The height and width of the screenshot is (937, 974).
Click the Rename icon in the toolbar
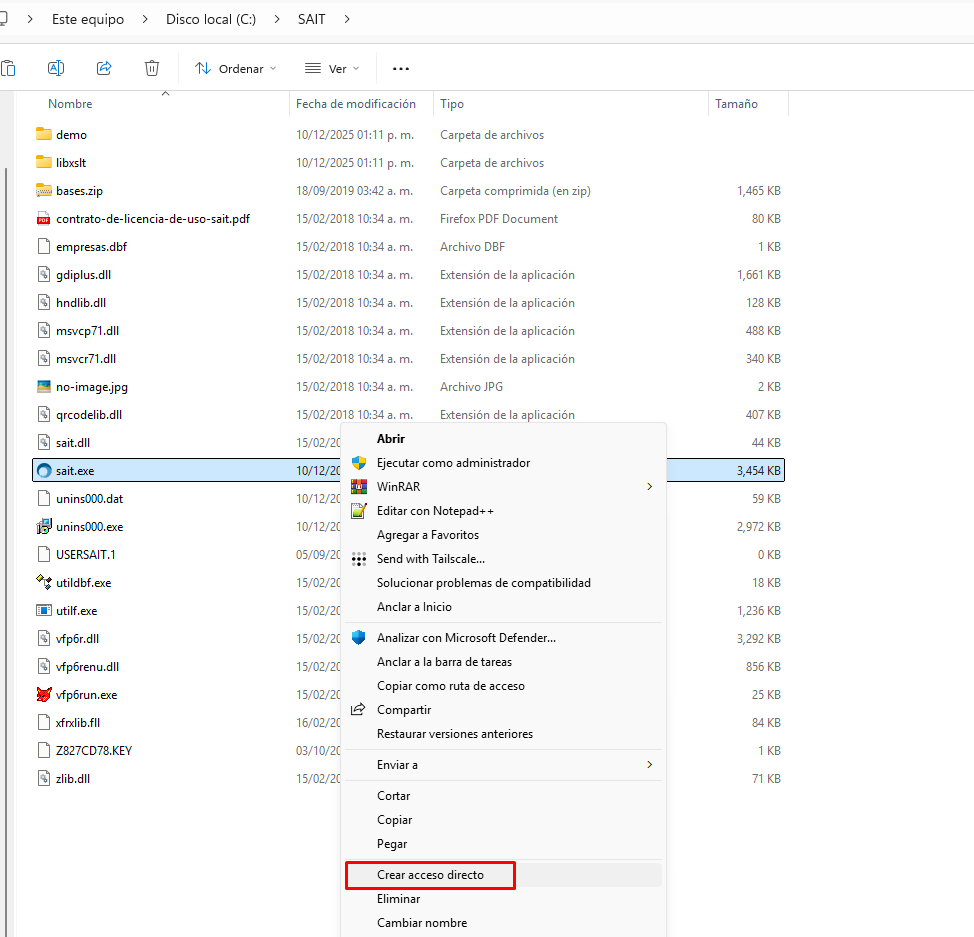56,68
